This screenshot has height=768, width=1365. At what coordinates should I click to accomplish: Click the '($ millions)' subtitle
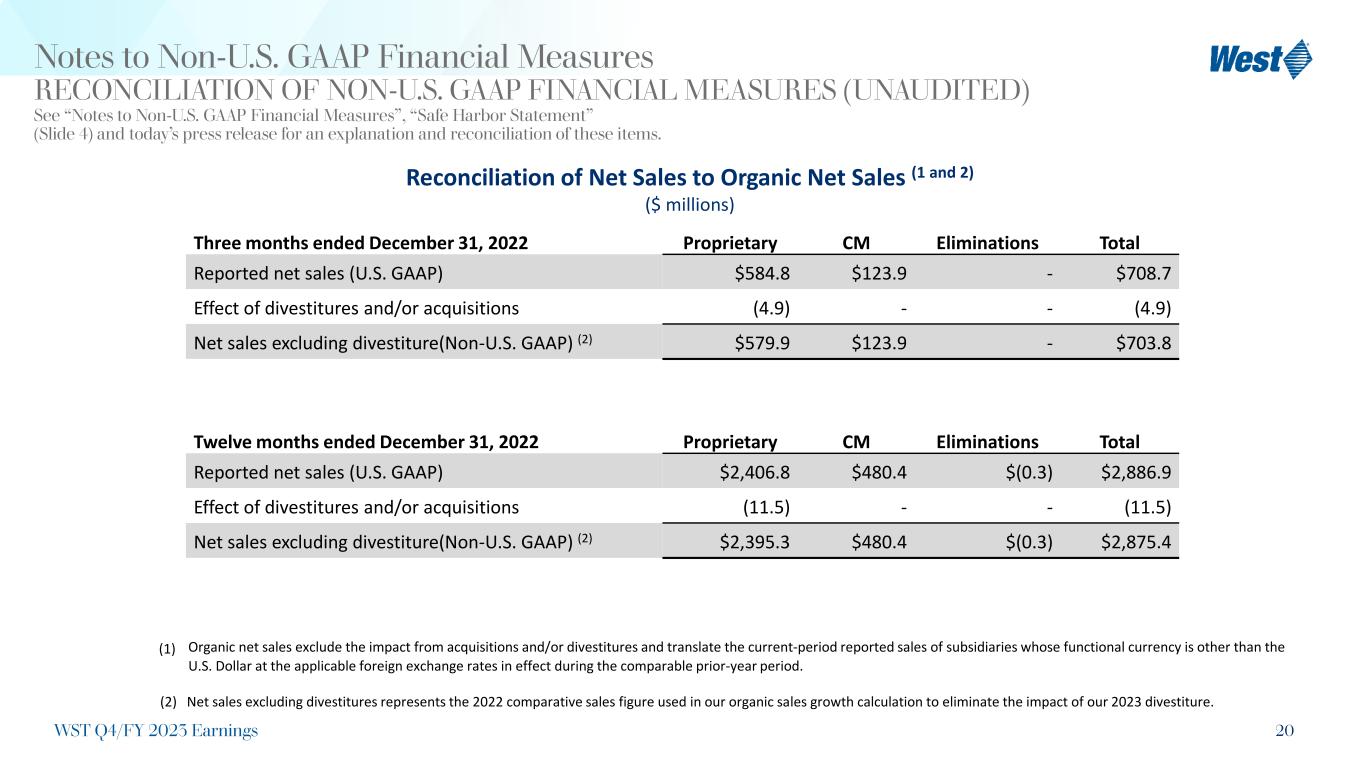coord(688,205)
